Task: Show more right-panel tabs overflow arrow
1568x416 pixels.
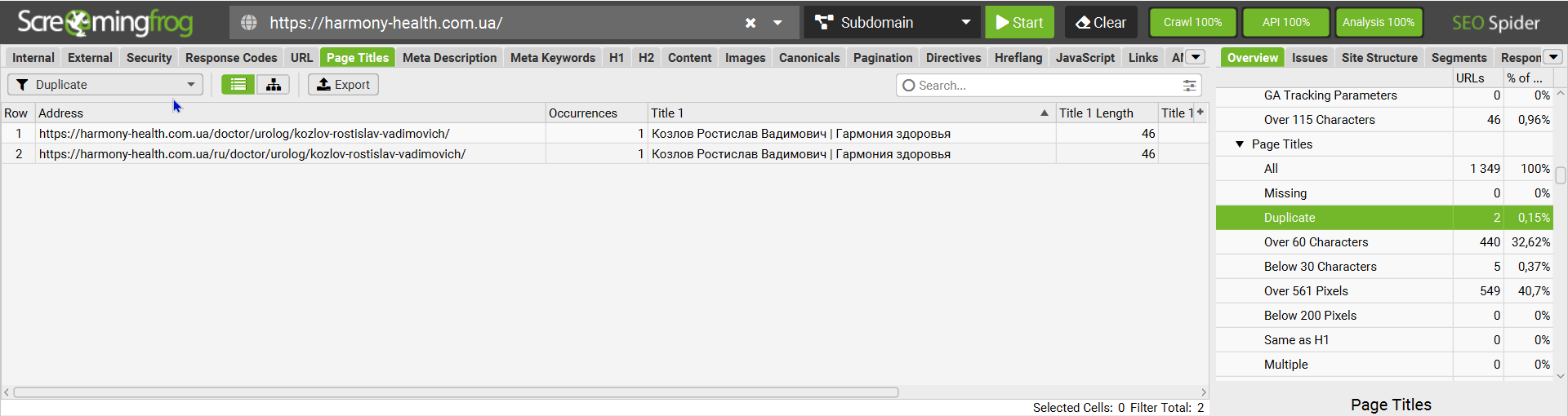Action: [1554, 57]
